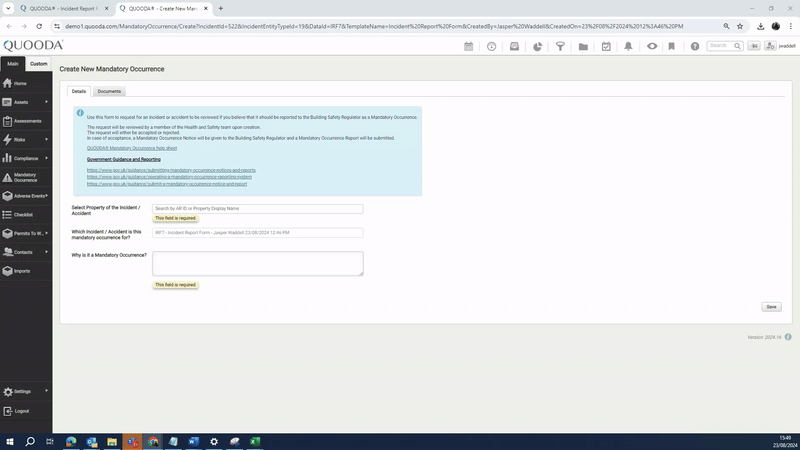The image size is (800, 450).
Task: Go to Home in sidebar
Action: click(x=26, y=83)
